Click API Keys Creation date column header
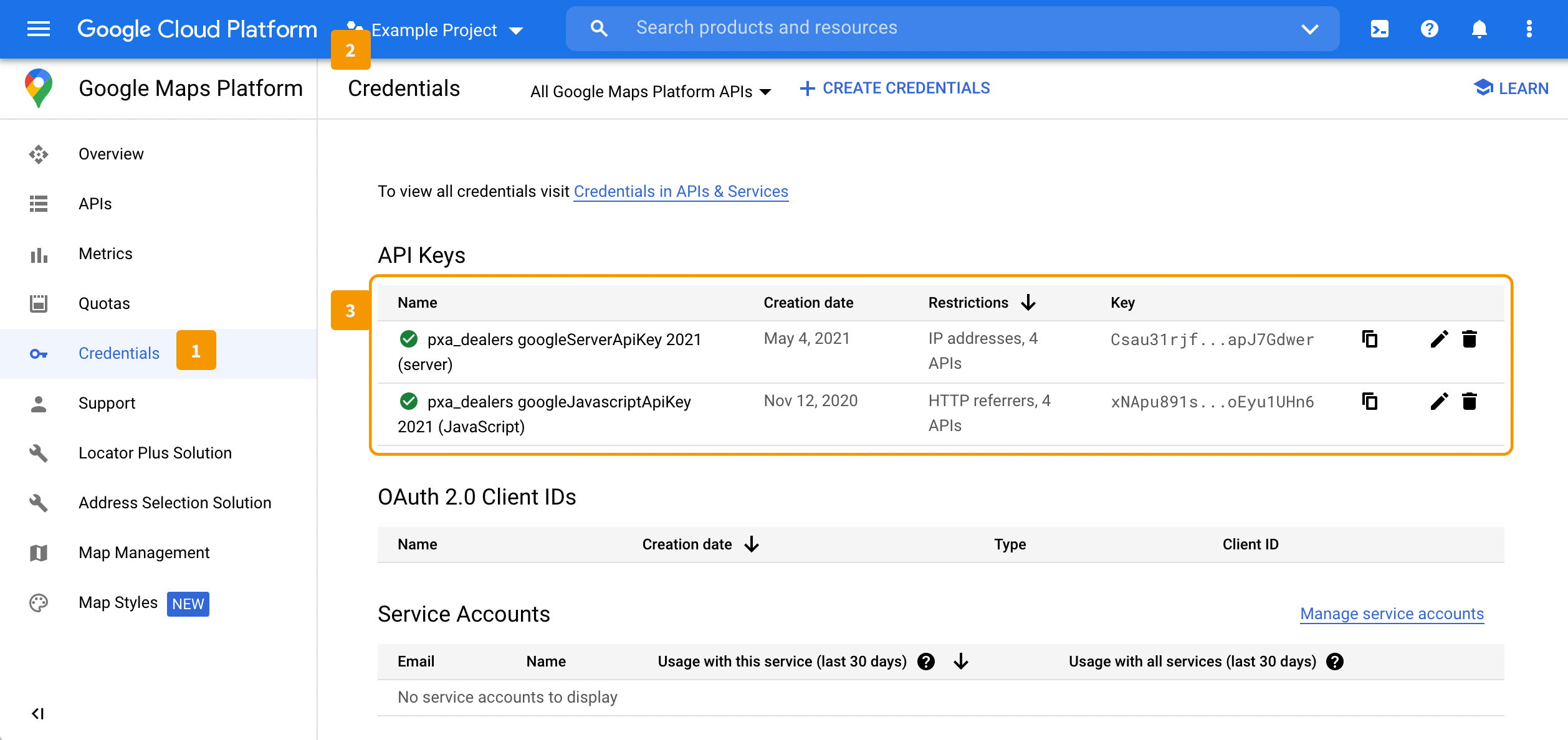Image resolution: width=1568 pixels, height=740 pixels. click(x=808, y=303)
